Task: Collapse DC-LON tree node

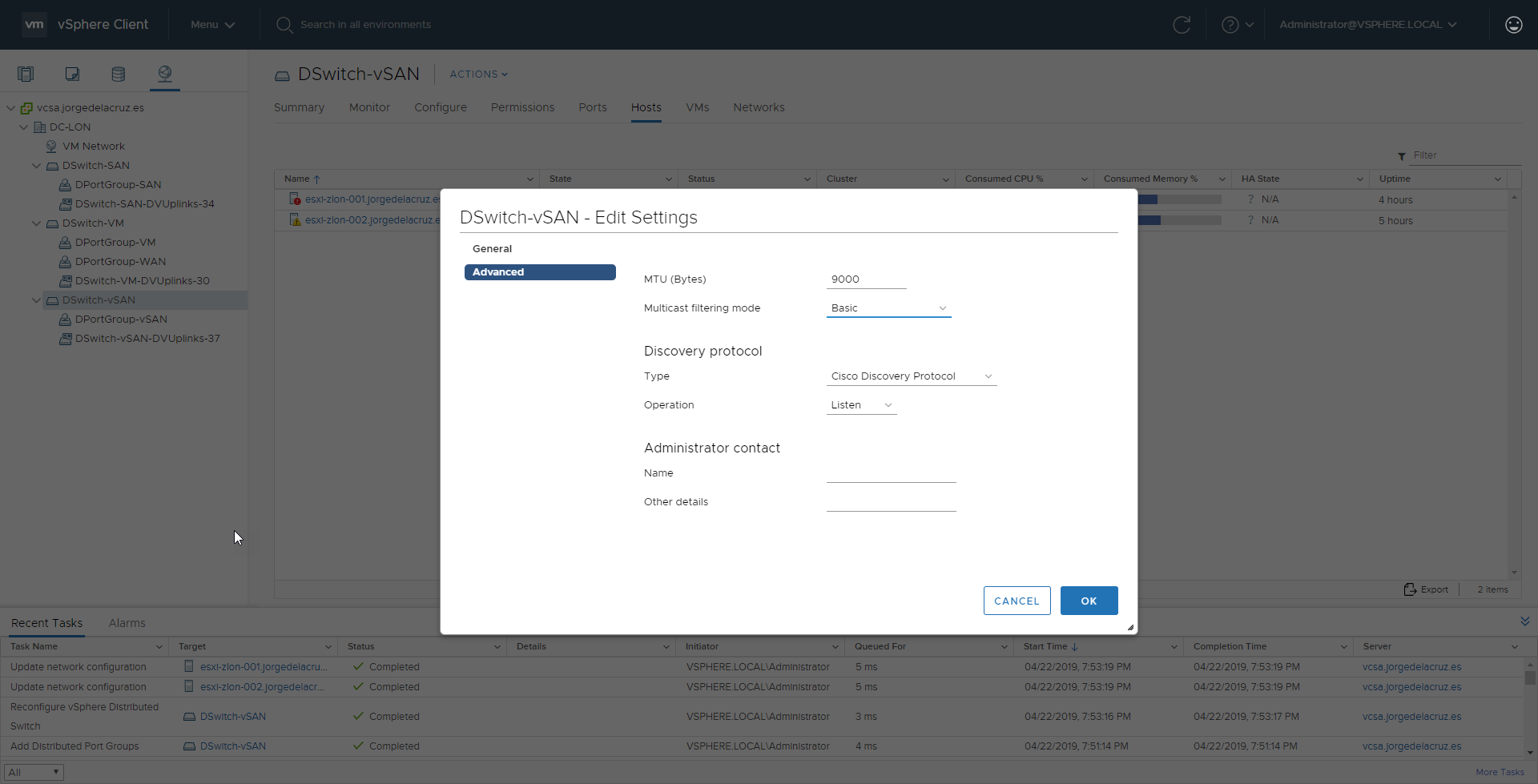Action: (x=23, y=127)
